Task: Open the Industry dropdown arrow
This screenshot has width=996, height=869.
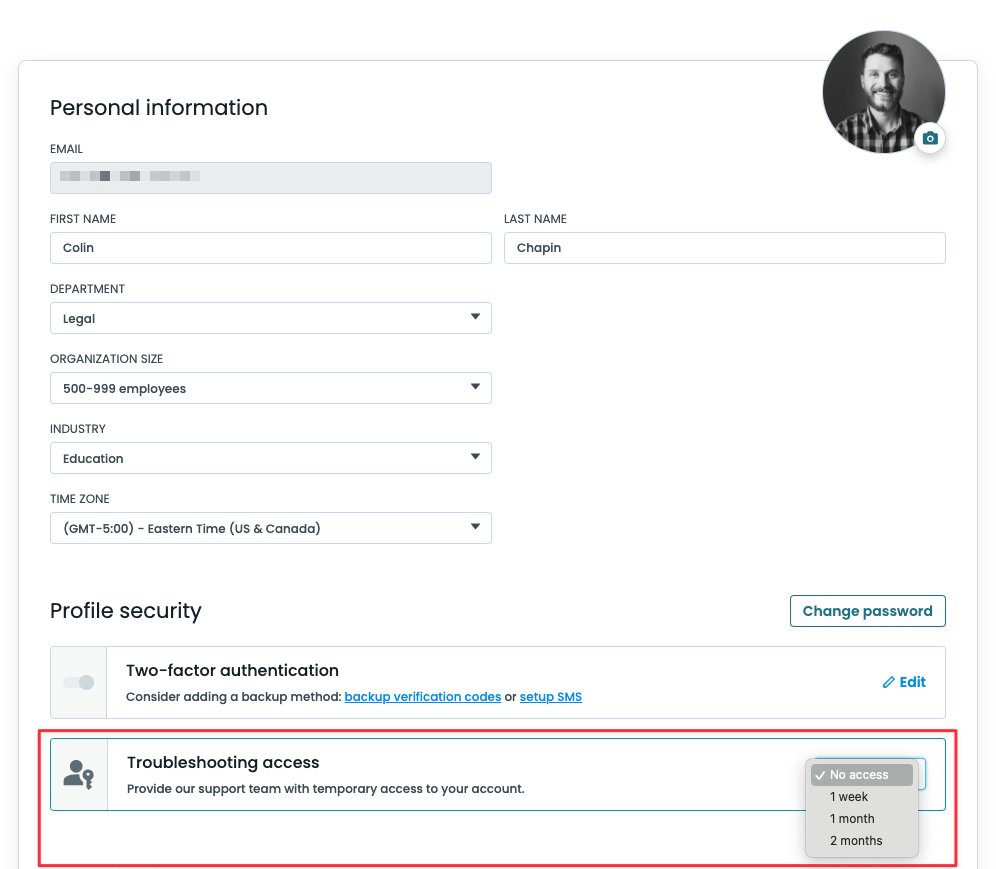Action: 475,458
